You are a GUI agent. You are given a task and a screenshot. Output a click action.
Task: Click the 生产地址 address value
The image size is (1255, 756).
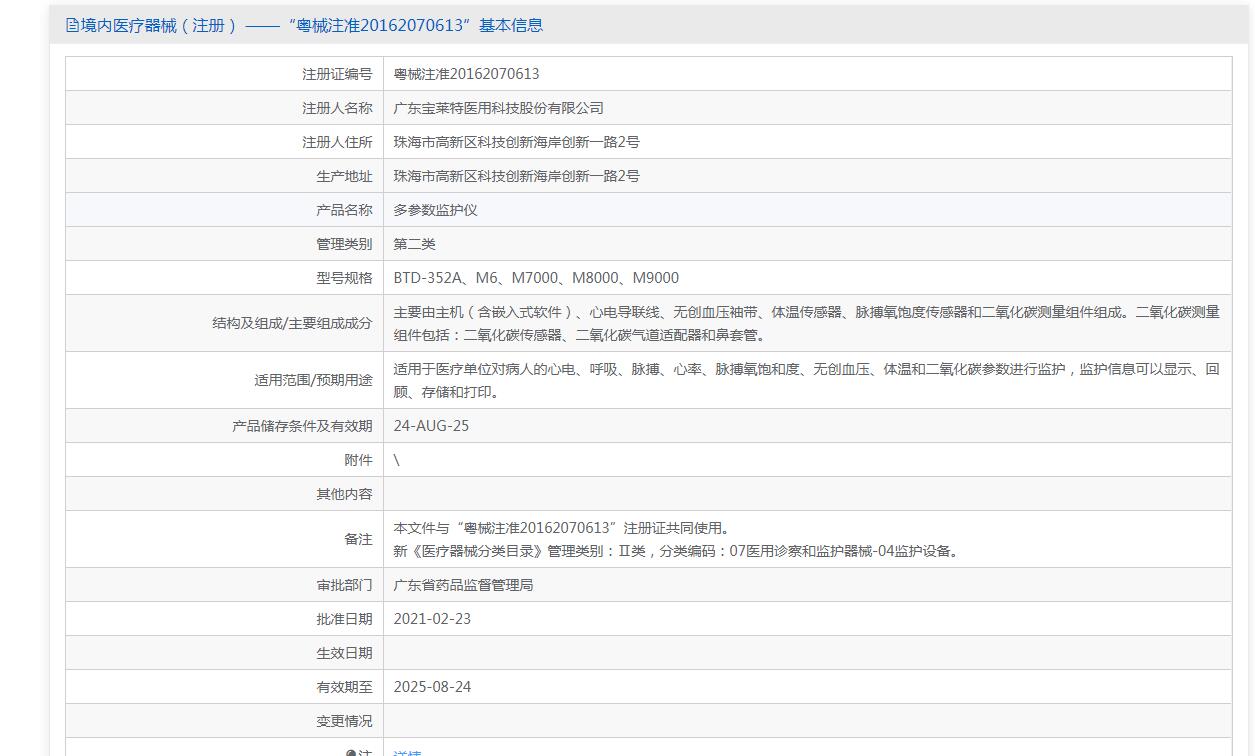(516, 176)
